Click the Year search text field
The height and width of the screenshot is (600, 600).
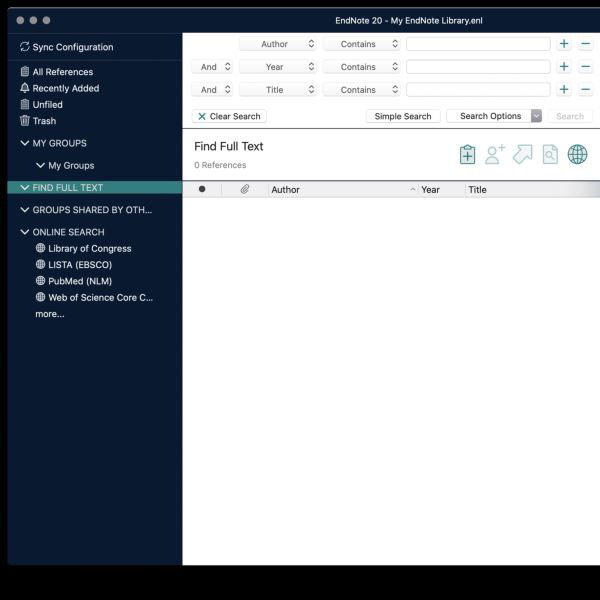(478, 67)
